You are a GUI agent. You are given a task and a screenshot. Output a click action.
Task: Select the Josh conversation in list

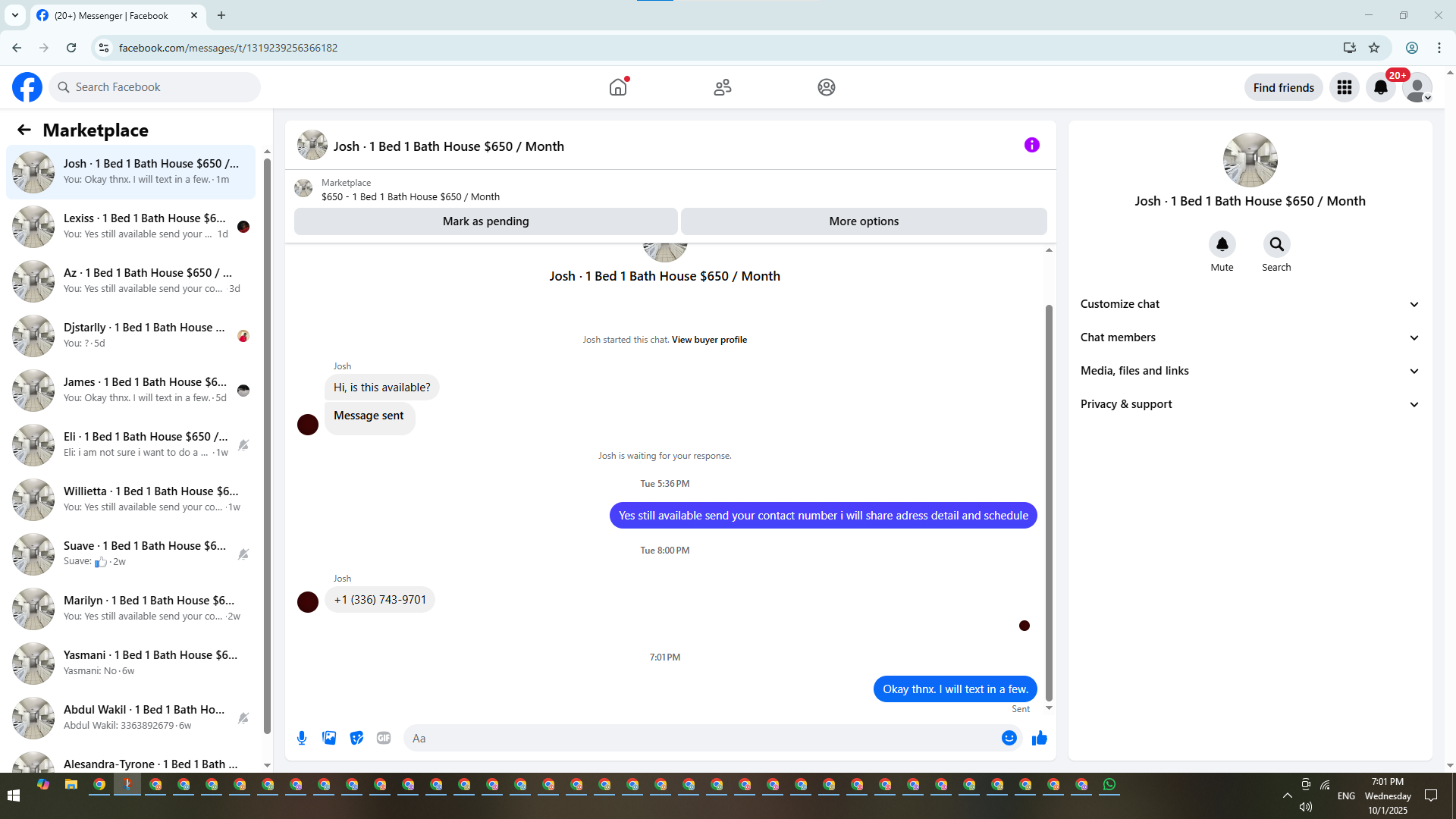pyautogui.click(x=130, y=171)
